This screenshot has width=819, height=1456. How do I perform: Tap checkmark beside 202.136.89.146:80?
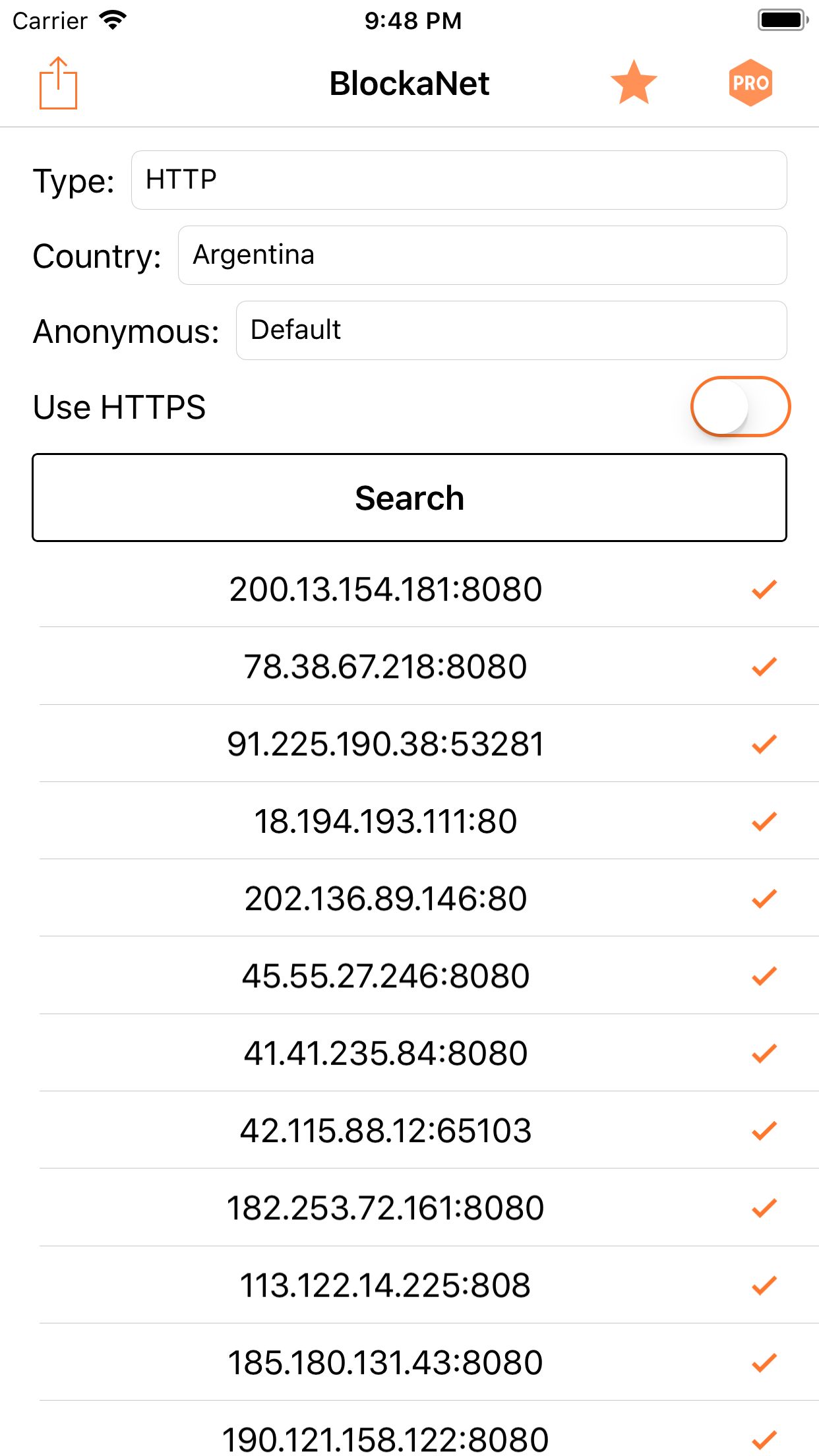[764, 898]
